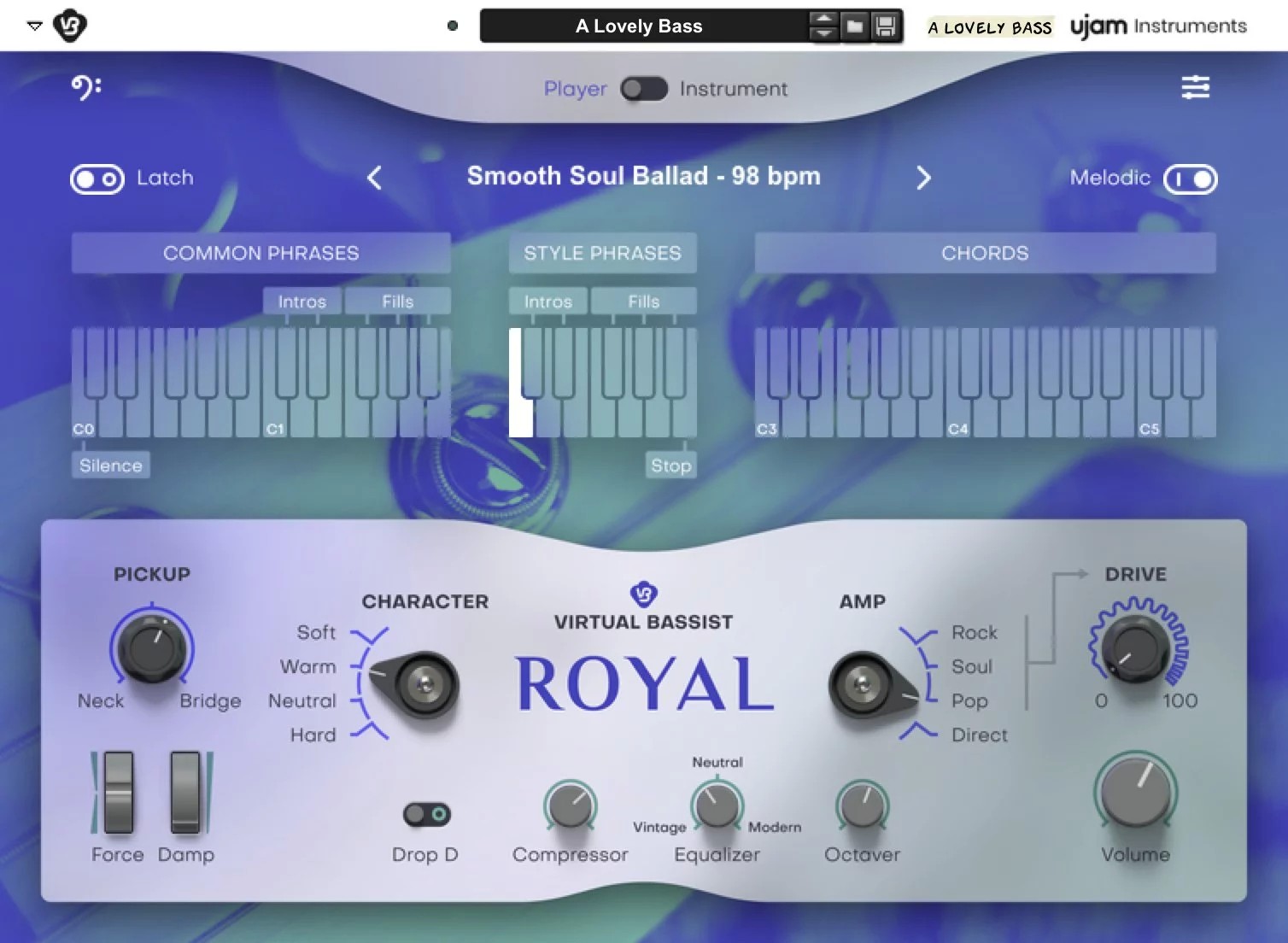Click the bass clef icon

85,87
